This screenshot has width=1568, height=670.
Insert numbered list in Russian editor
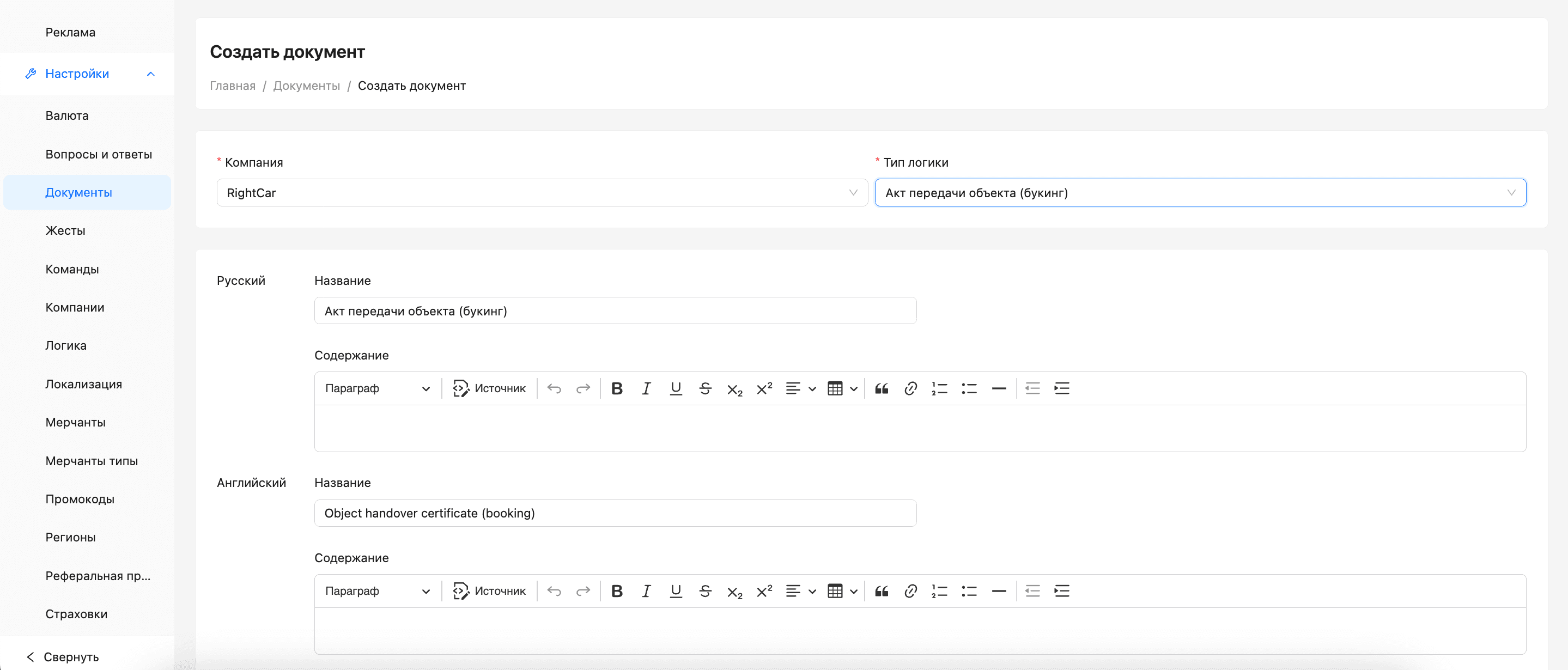(x=939, y=388)
